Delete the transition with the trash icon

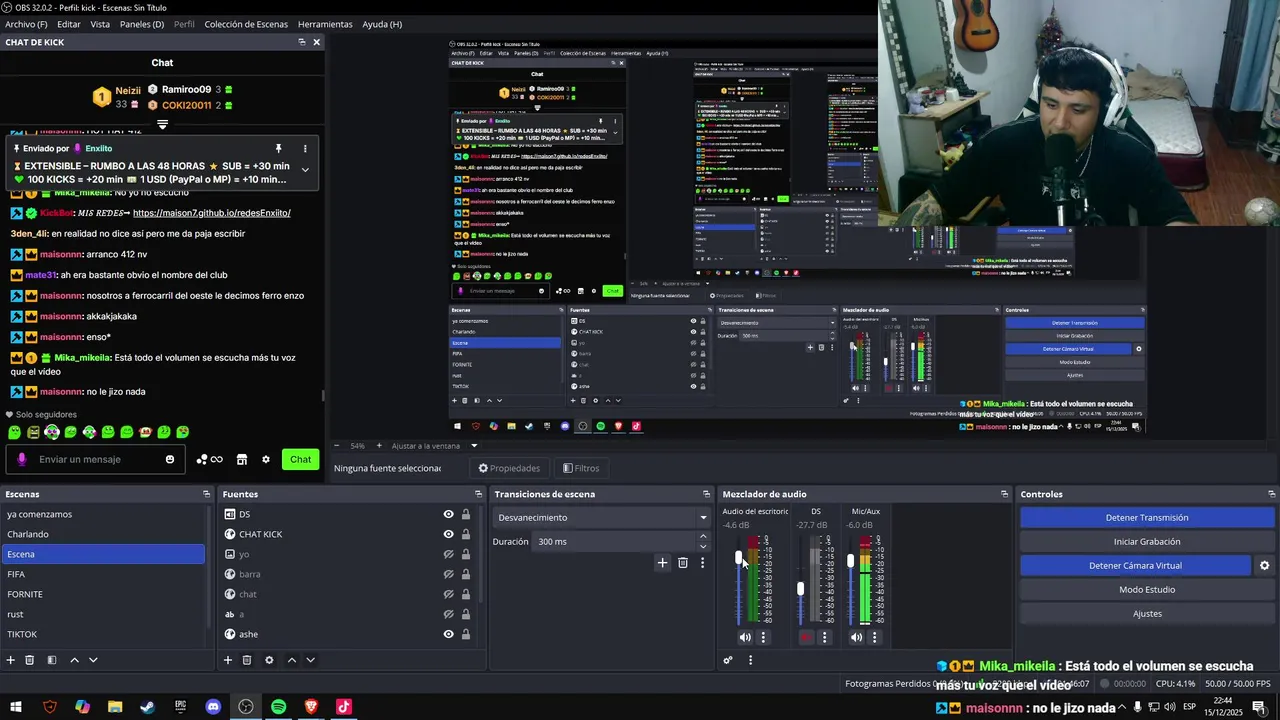[x=683, y=563]
